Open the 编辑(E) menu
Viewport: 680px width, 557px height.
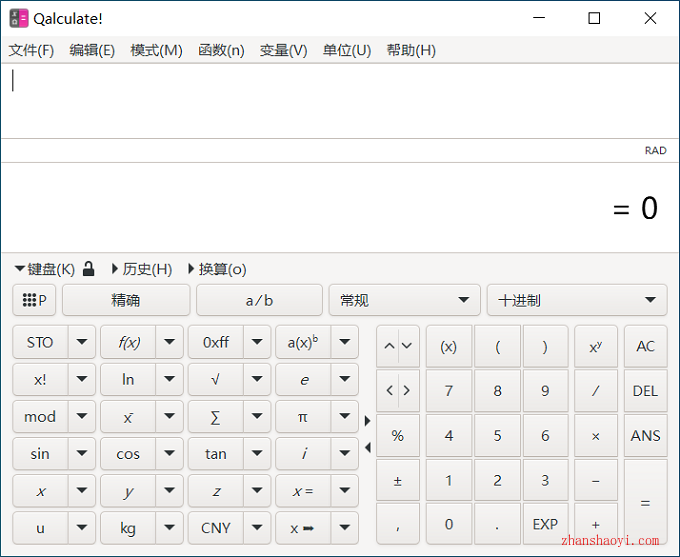coord(92,50)
